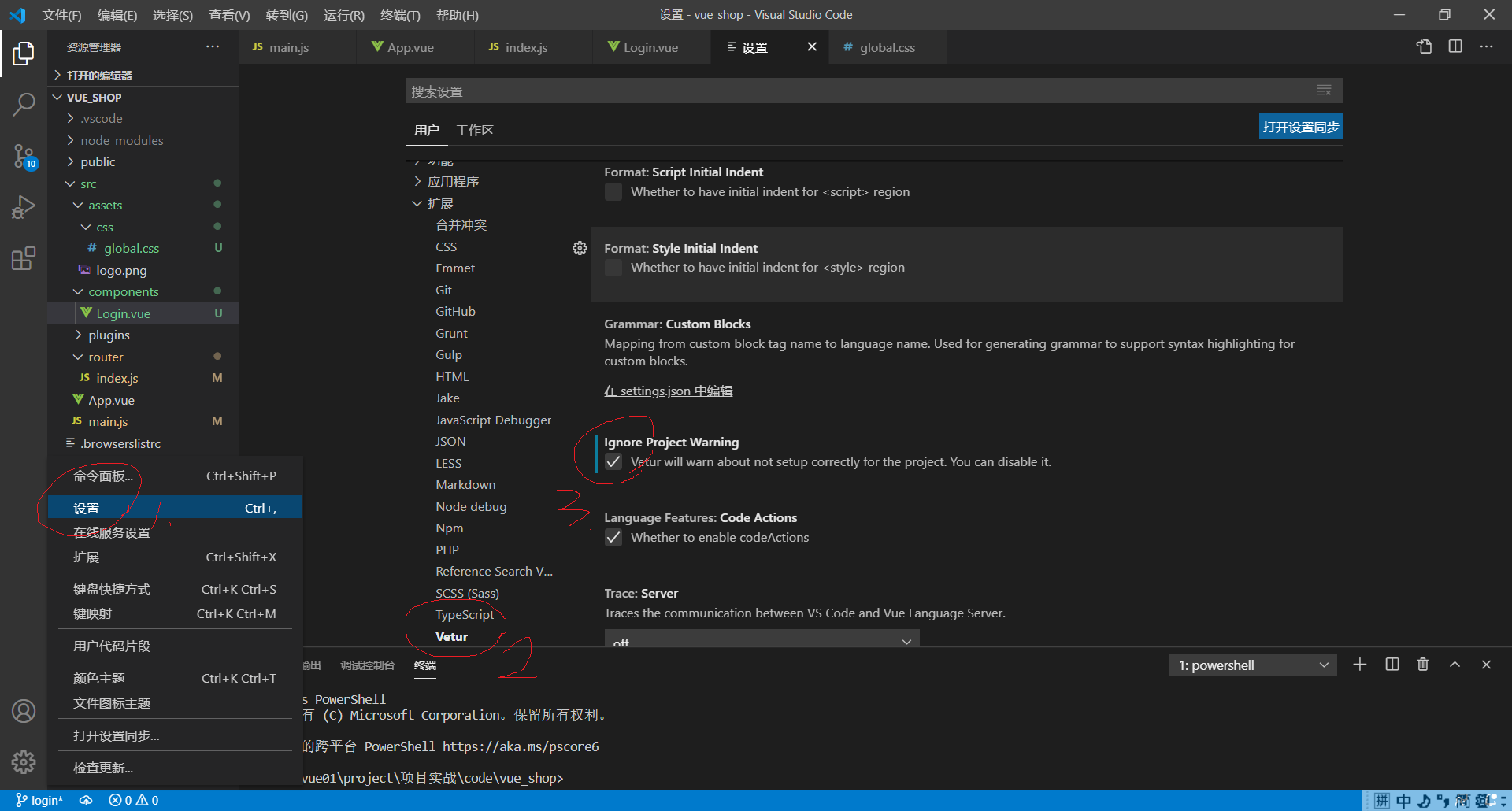Screen dimensions: 1512x811
Task: Open Run and Debug from activity bar
Action: click(24, 207)
